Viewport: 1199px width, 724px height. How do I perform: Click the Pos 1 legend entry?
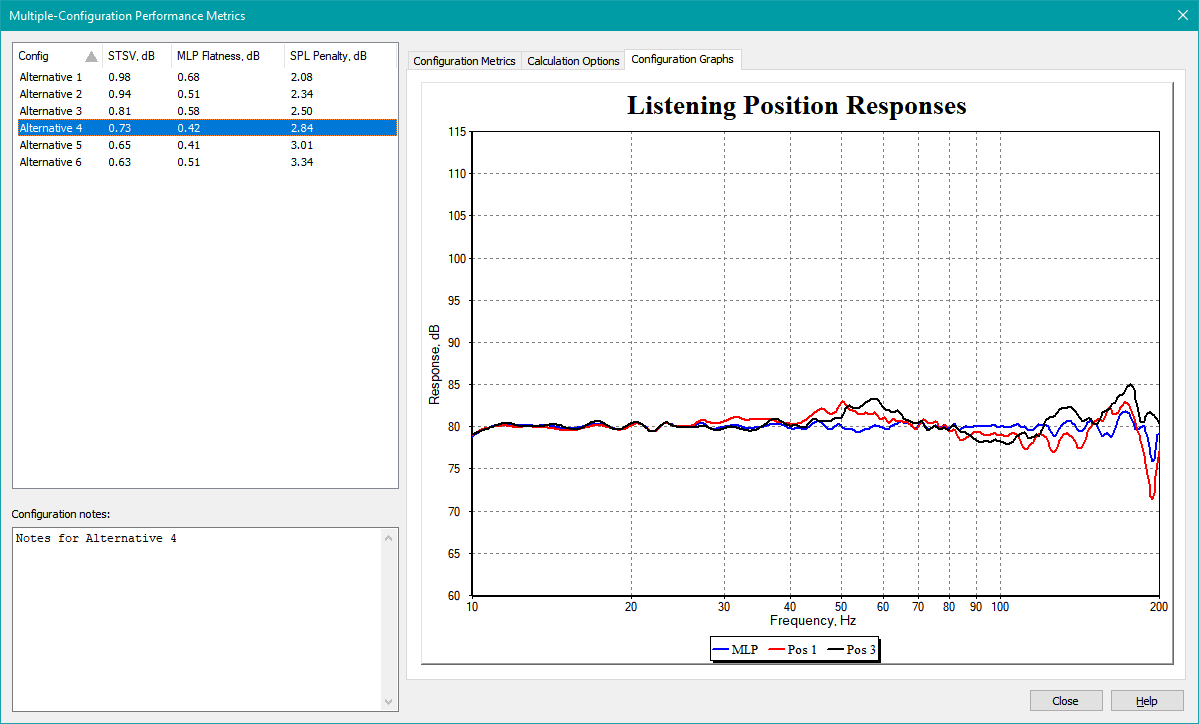tap(792, 650)
